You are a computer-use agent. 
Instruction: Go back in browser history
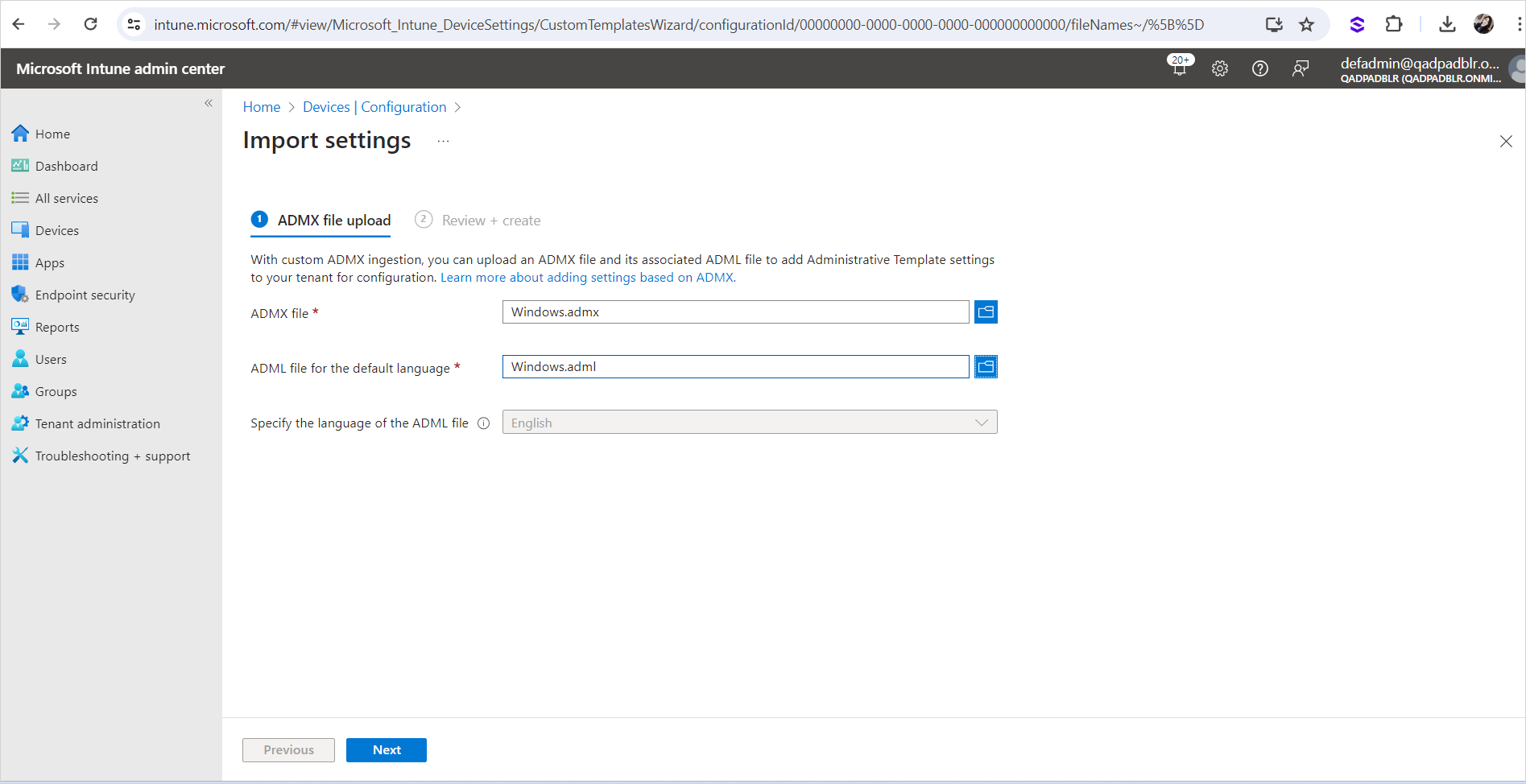click(x=19, y=24)
